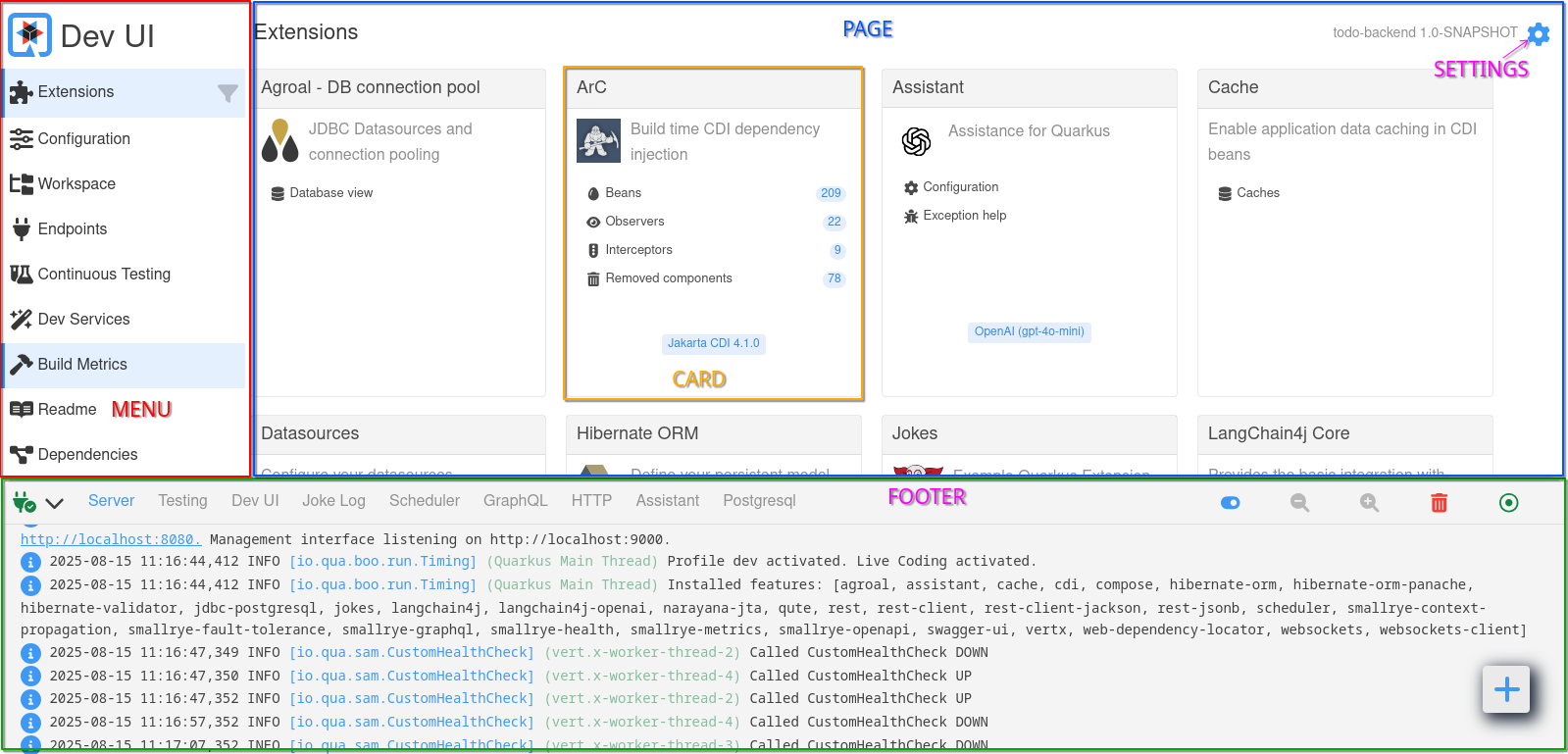
Task: Expand the footer chevron next to plug icon
Action: [55, 503]
